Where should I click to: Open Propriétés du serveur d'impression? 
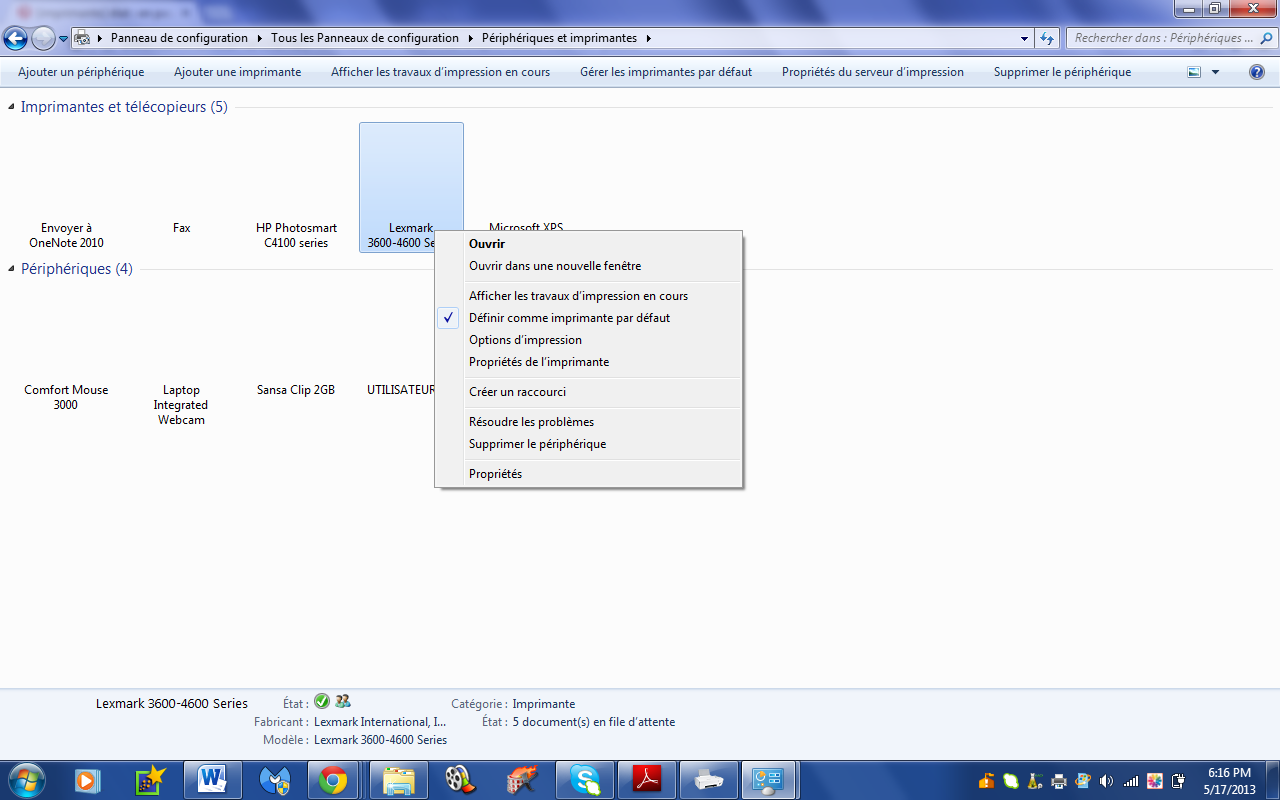point(873,72)
